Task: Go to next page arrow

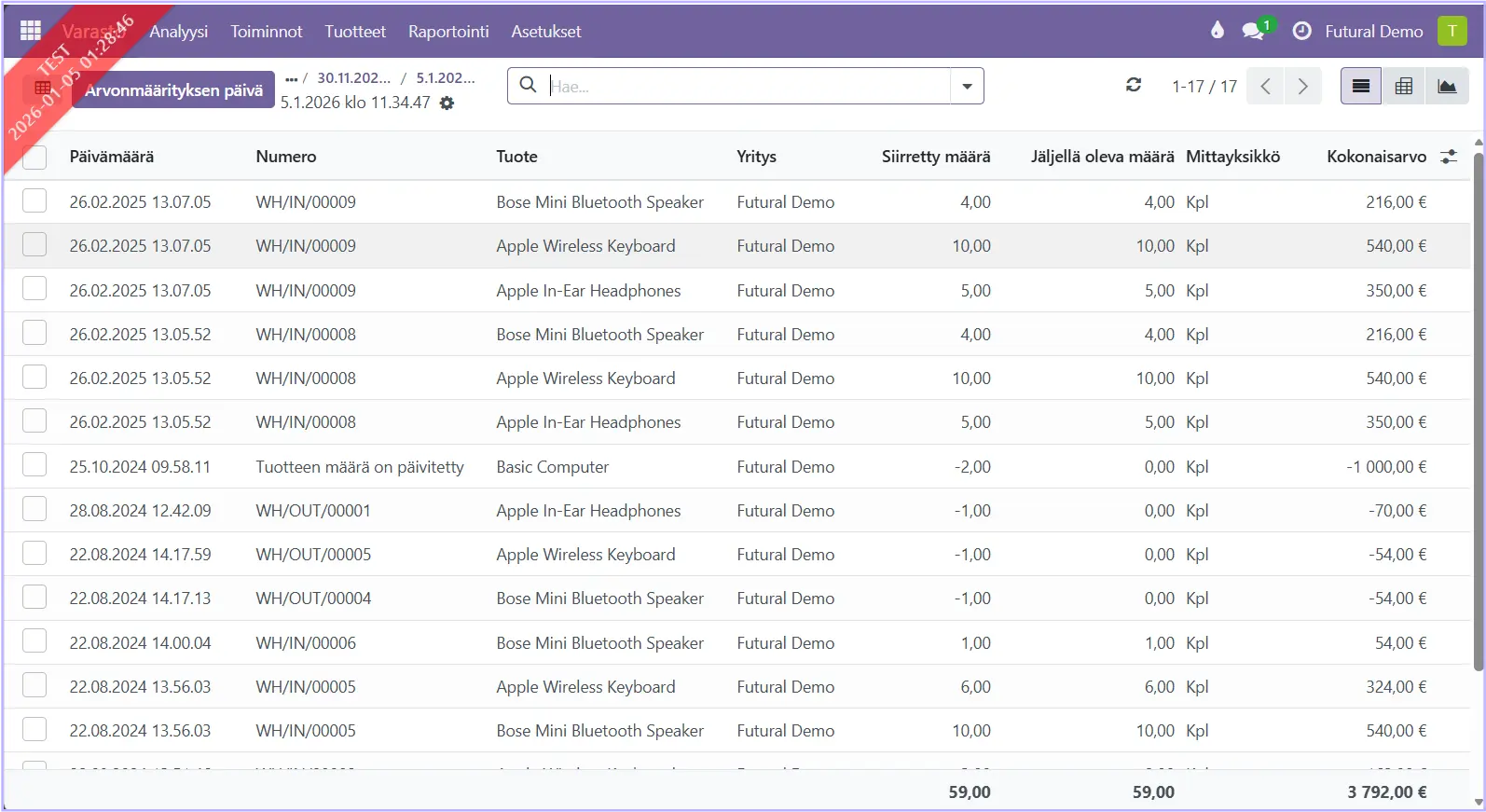Action: (1302, 87)
